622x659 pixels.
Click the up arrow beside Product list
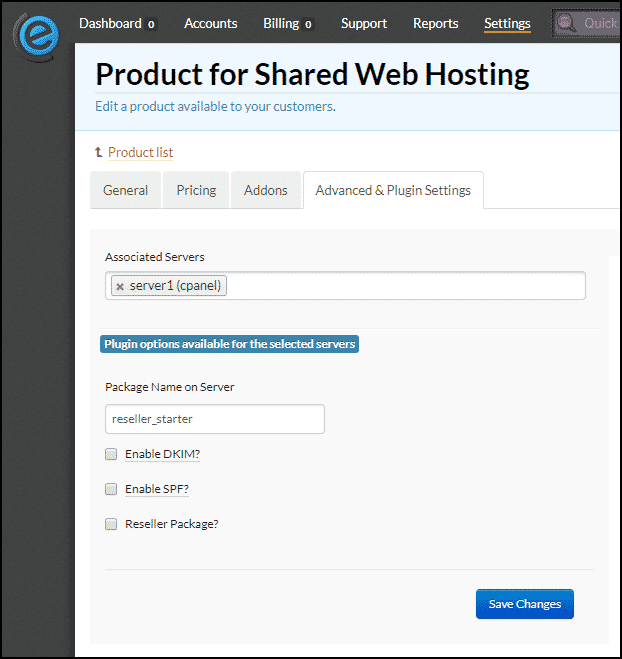pos(99,152)
